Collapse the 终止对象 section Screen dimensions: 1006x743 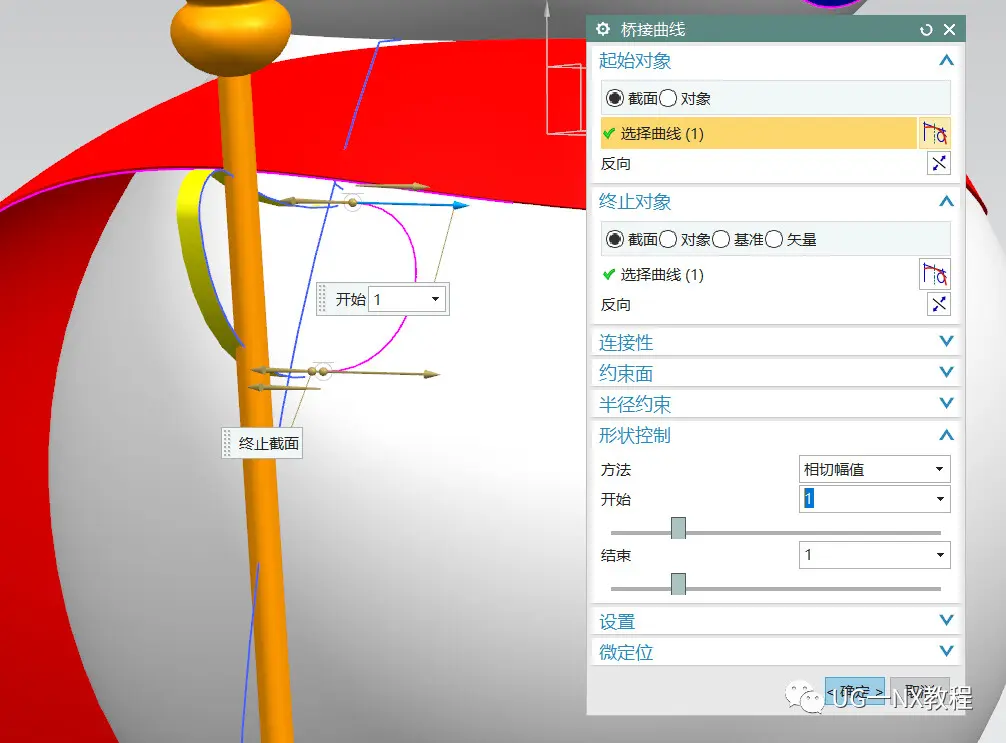click(x=946, y=201)
